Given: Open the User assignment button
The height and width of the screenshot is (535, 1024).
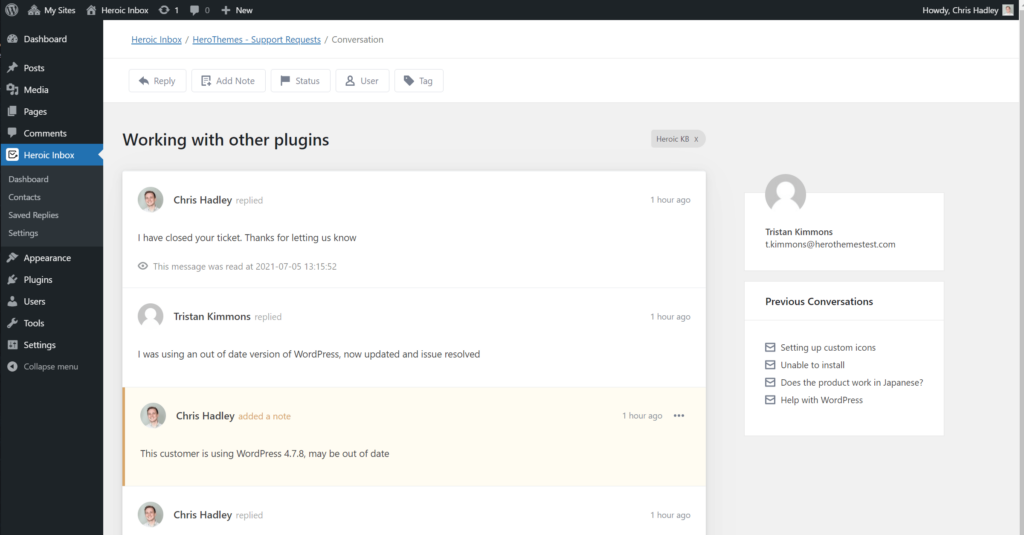Looking at the screenshot, I should click(x=362, y=81).
